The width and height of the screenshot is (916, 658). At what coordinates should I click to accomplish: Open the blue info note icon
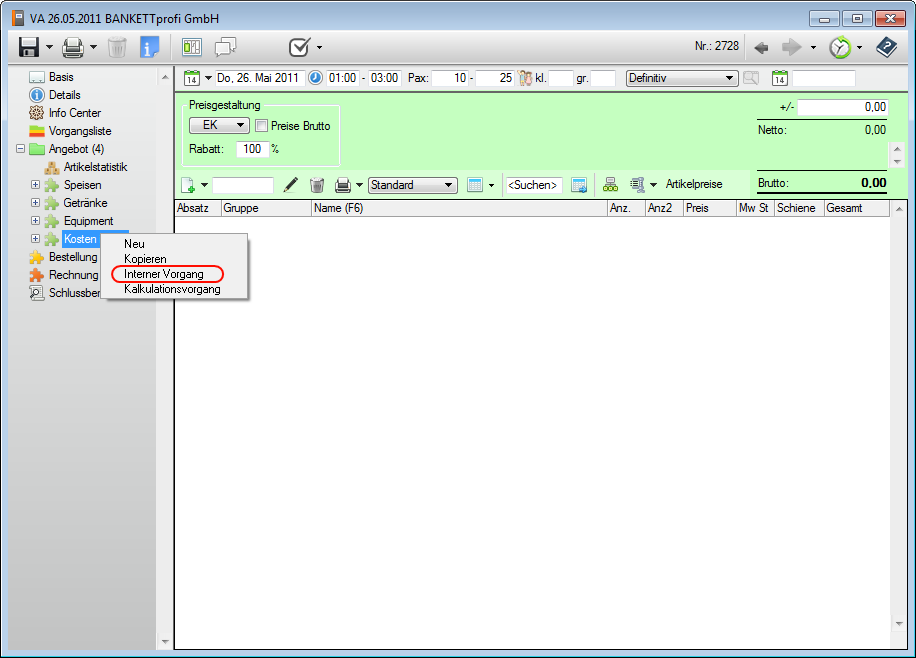pyautogui.click(x=150, y=47)
